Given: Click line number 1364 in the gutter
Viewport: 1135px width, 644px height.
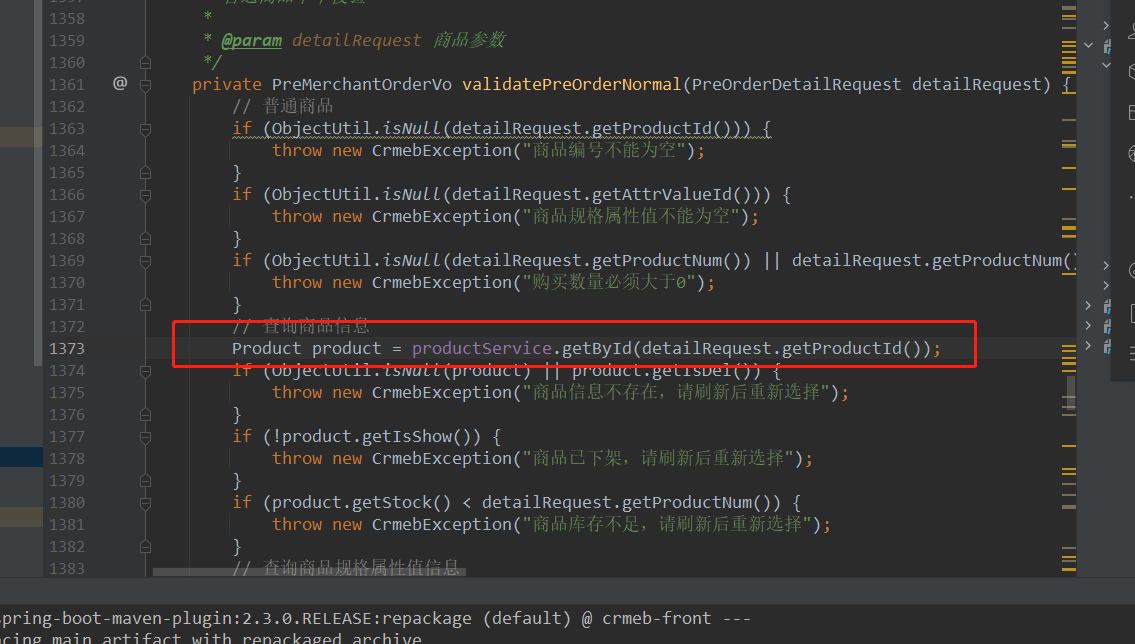Looking at the screenshot, I should 67,151.
